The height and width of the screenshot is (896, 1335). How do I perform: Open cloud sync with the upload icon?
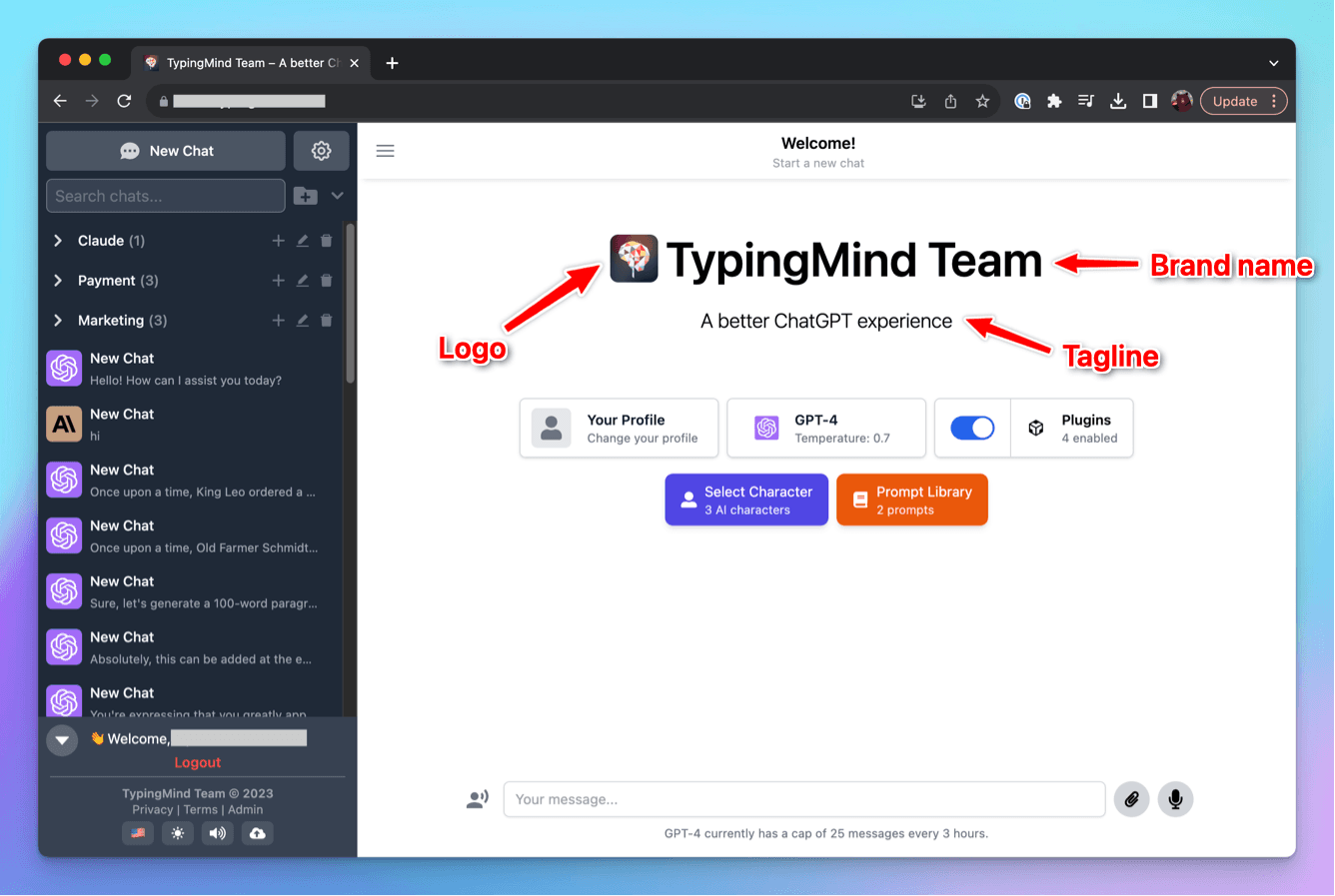point(258,833)
